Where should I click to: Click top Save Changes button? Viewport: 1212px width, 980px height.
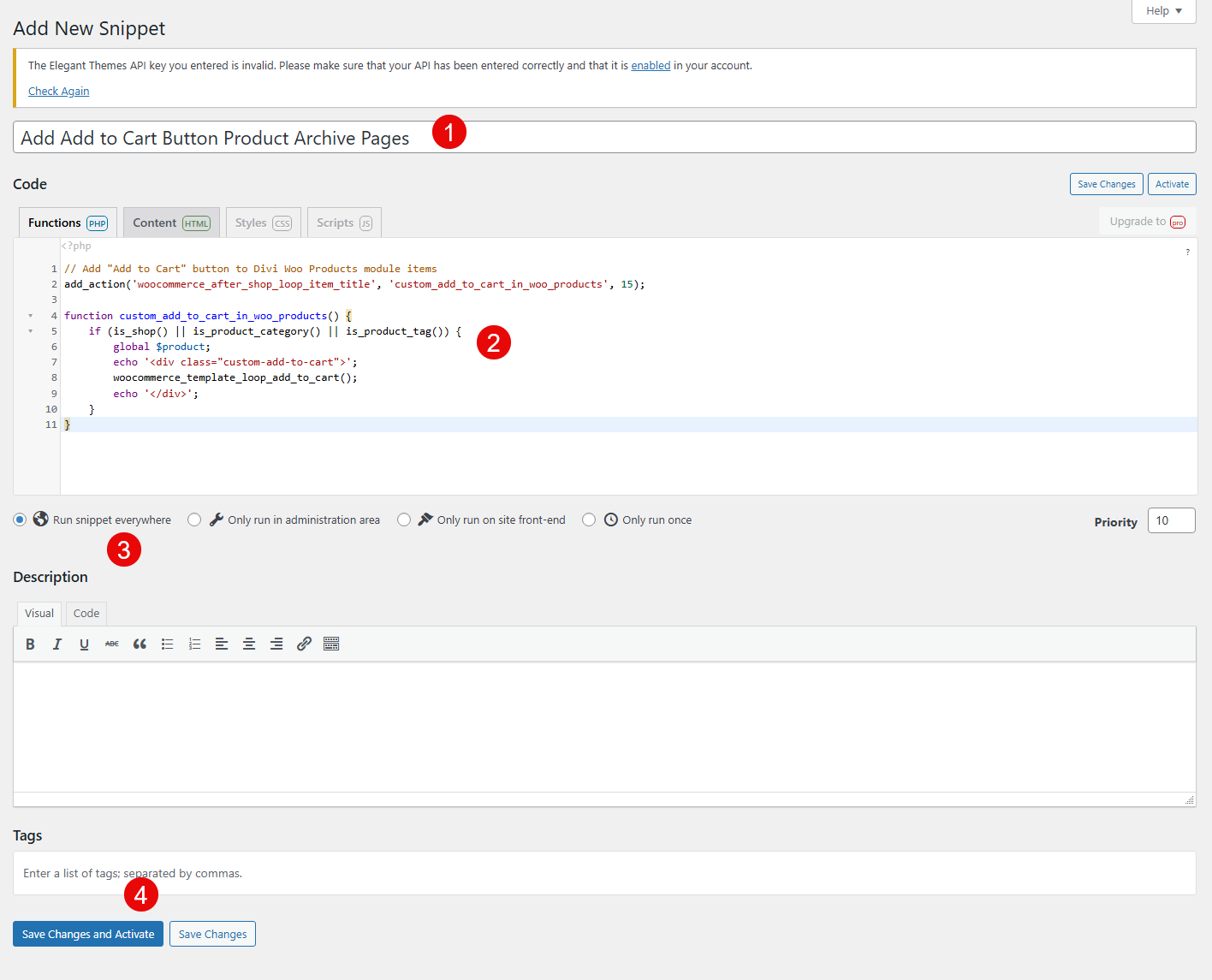tap(1106, 184)
